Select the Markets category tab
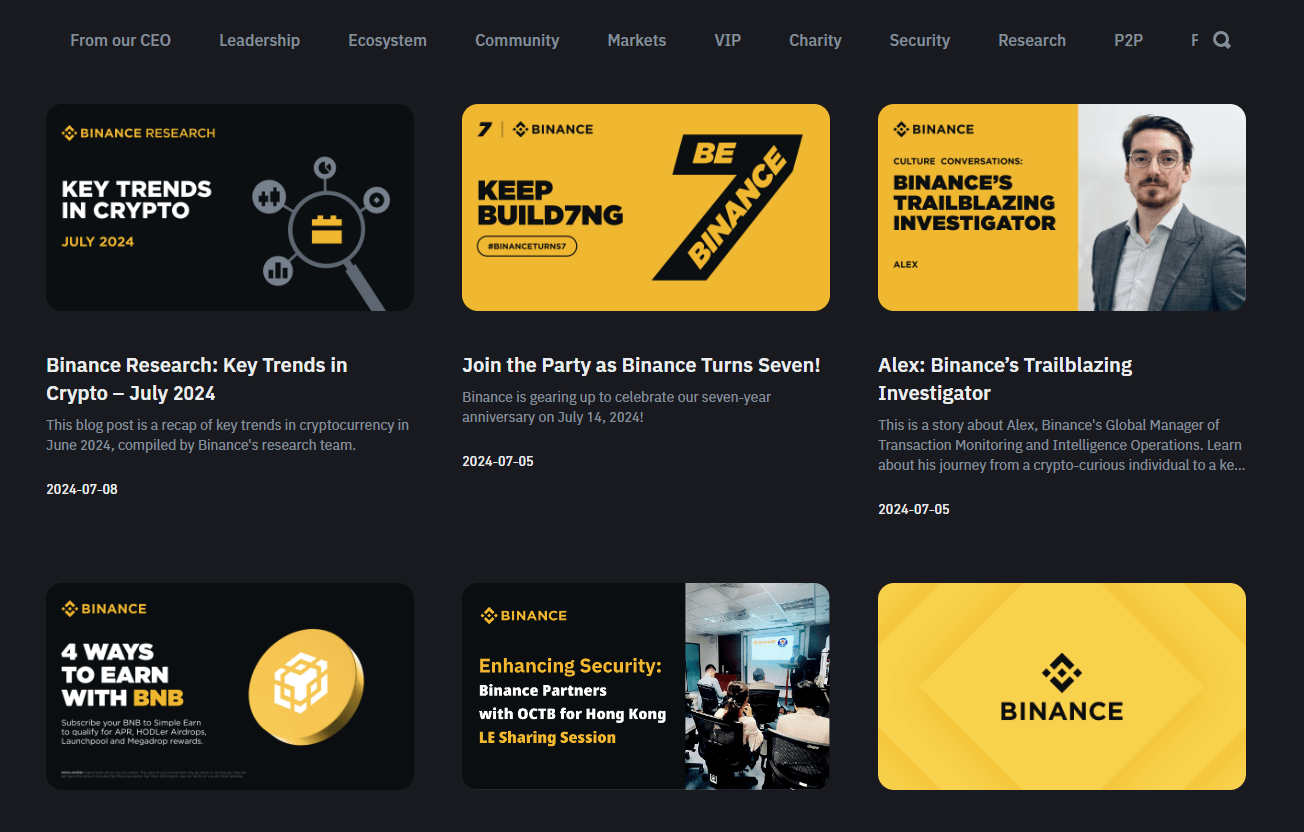1304x832 pixels. [636, 40]
